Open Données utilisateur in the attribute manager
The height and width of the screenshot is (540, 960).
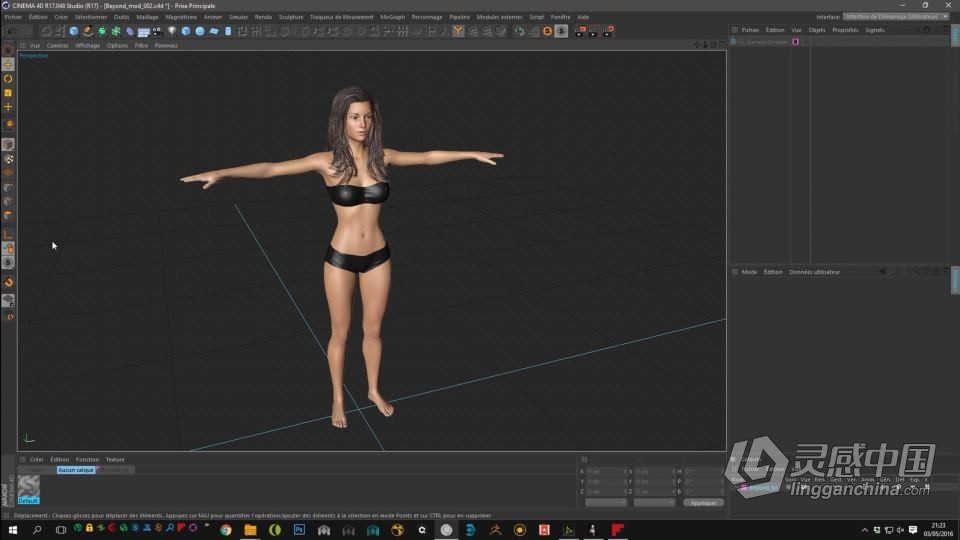(x=814, y=272)
